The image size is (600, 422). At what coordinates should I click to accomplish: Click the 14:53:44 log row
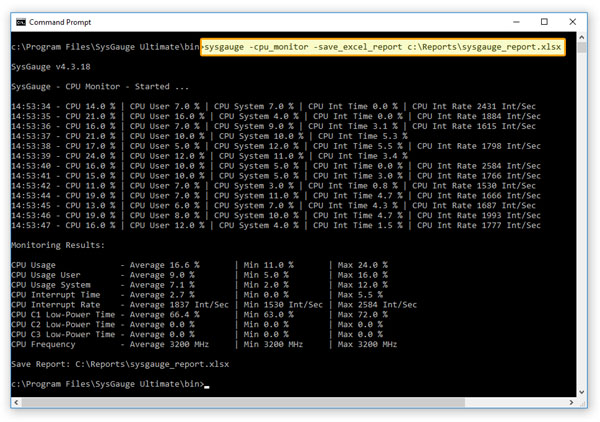pos(276,196)
